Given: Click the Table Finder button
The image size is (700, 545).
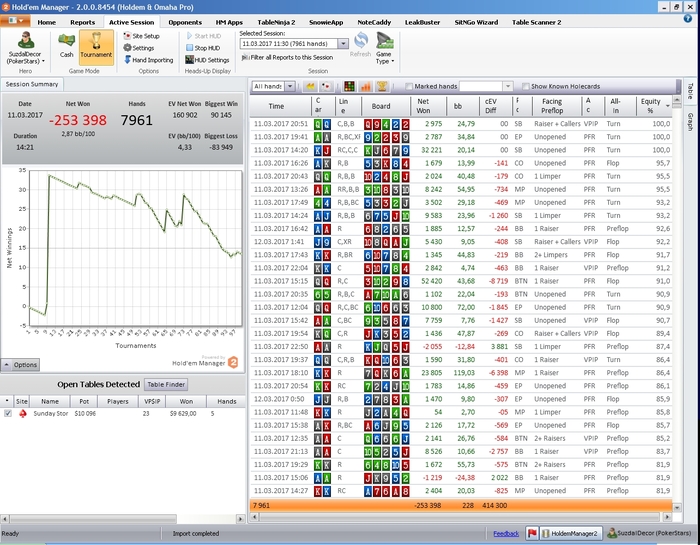Looking at the screenshot, I should 166,384.
